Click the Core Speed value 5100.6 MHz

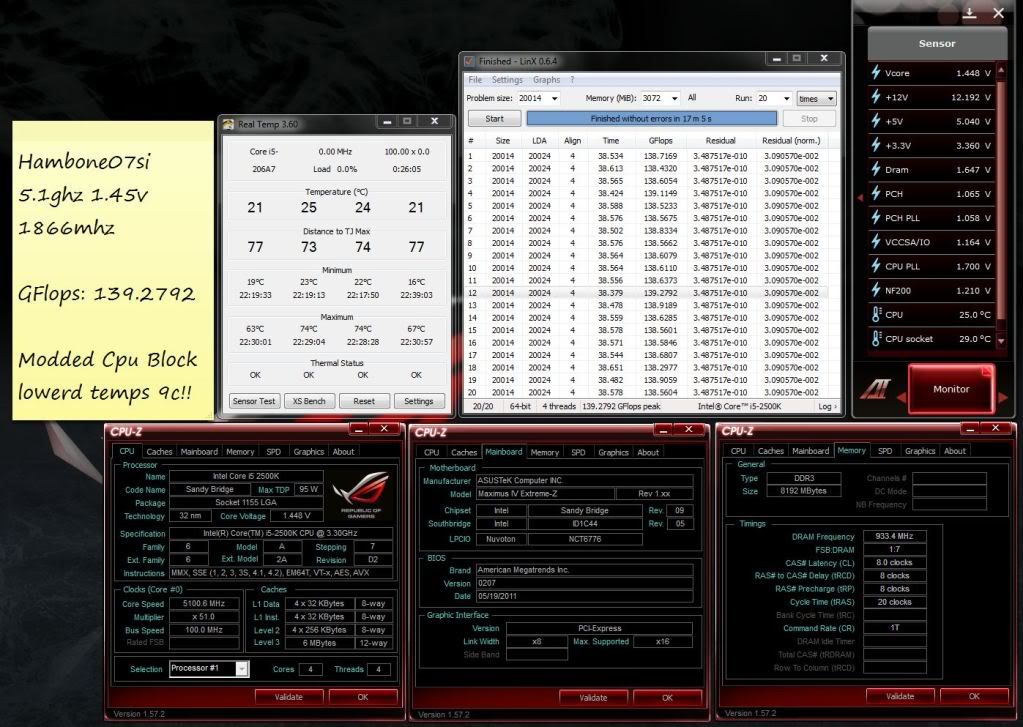click(204, 604)
